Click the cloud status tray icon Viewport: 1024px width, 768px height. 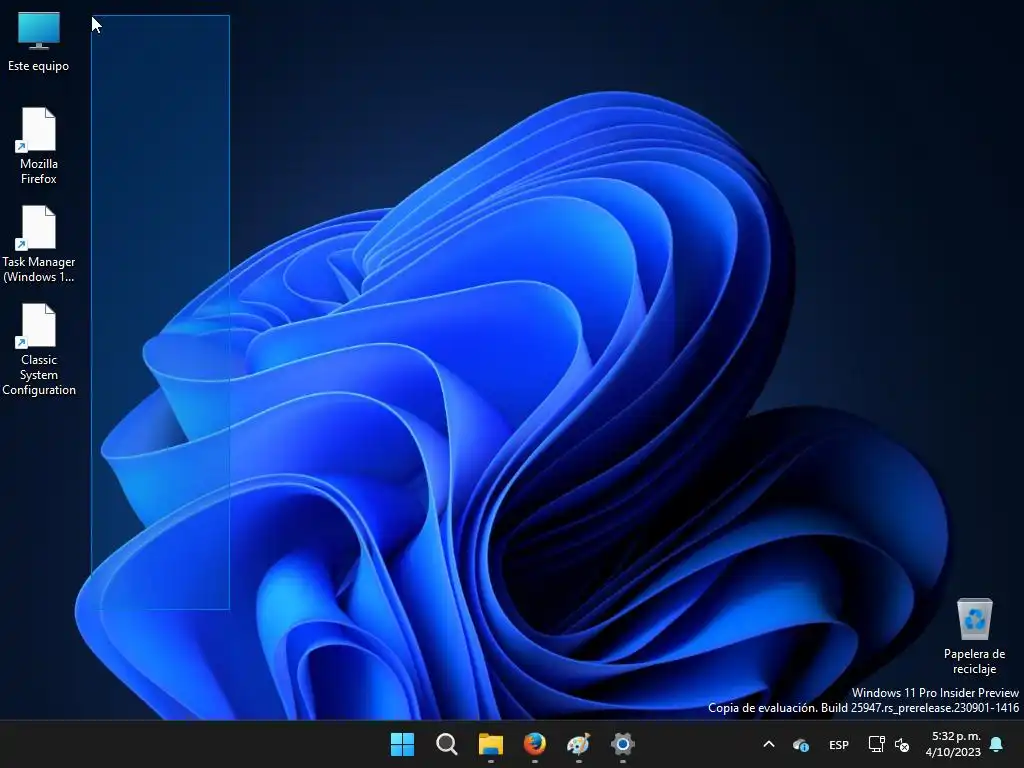pos(801,744)
